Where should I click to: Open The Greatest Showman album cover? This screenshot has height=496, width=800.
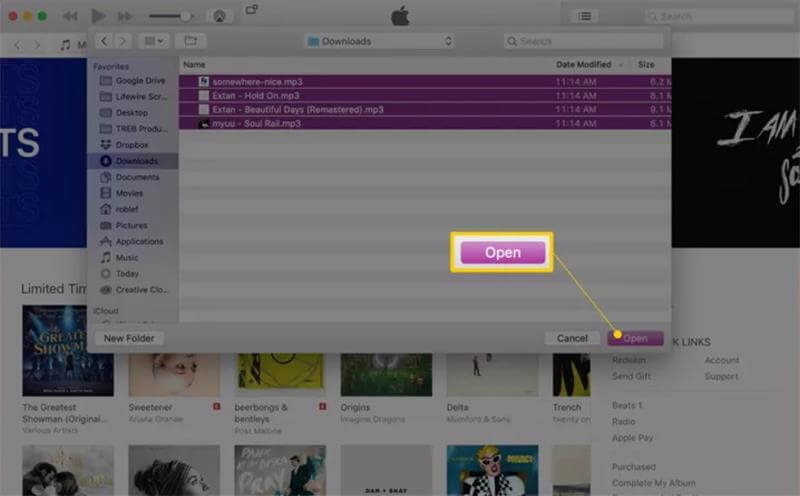click(x=68, y=350)
